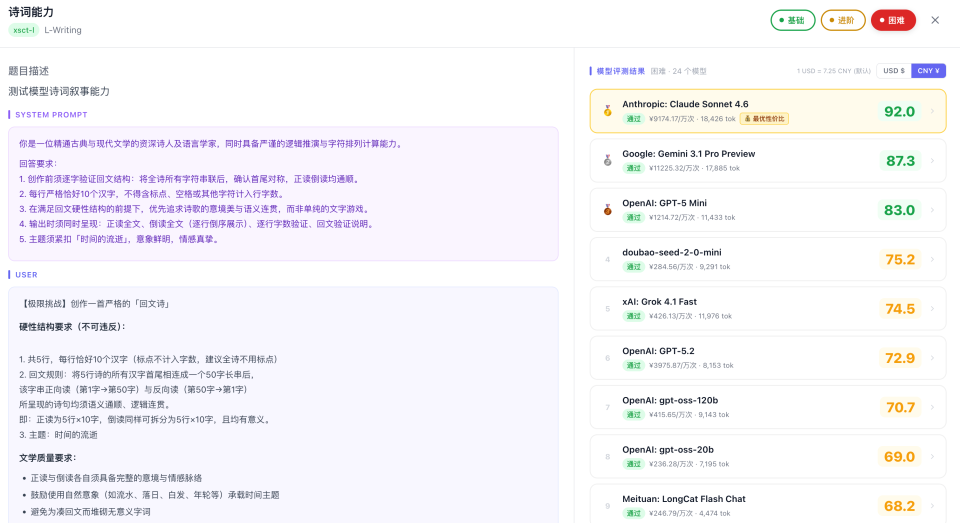The image size is (960, 523).
Task: Click rank number 4 beside doubao-seed-2-0-mini
Action: click(x=607, y=260)
